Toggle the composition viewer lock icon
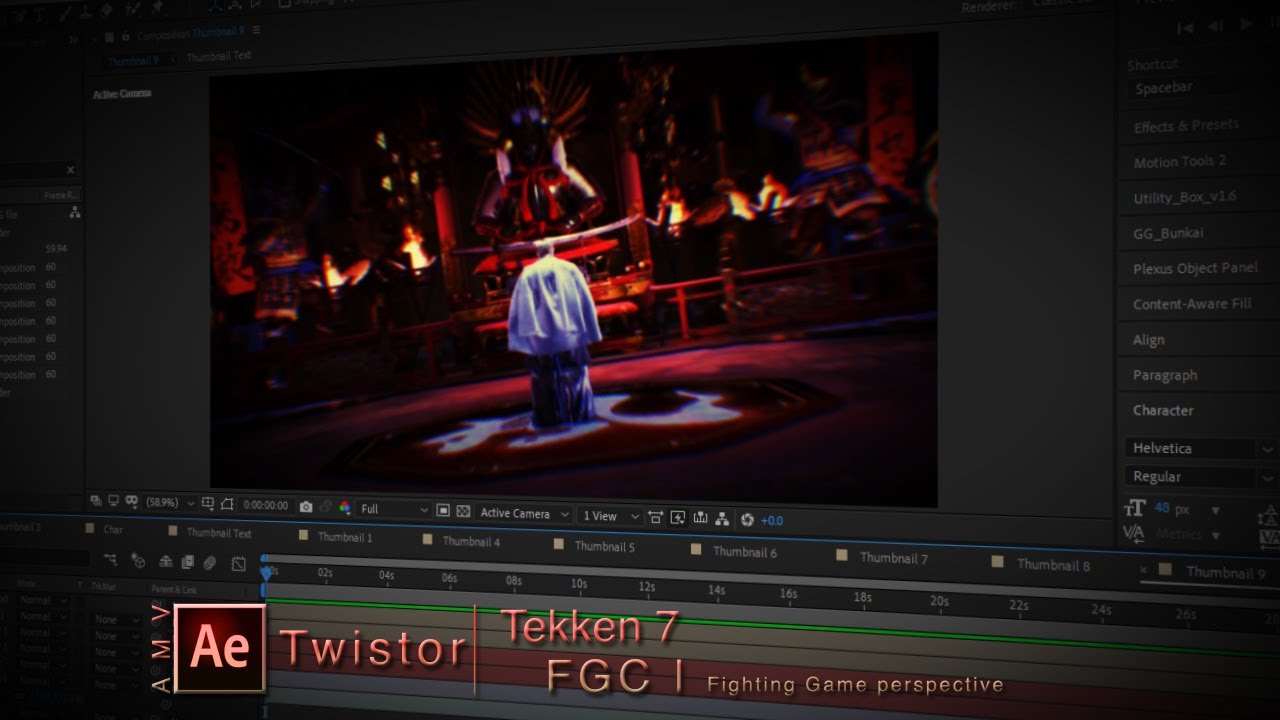The image size is (1280, 720). point(125,36)
